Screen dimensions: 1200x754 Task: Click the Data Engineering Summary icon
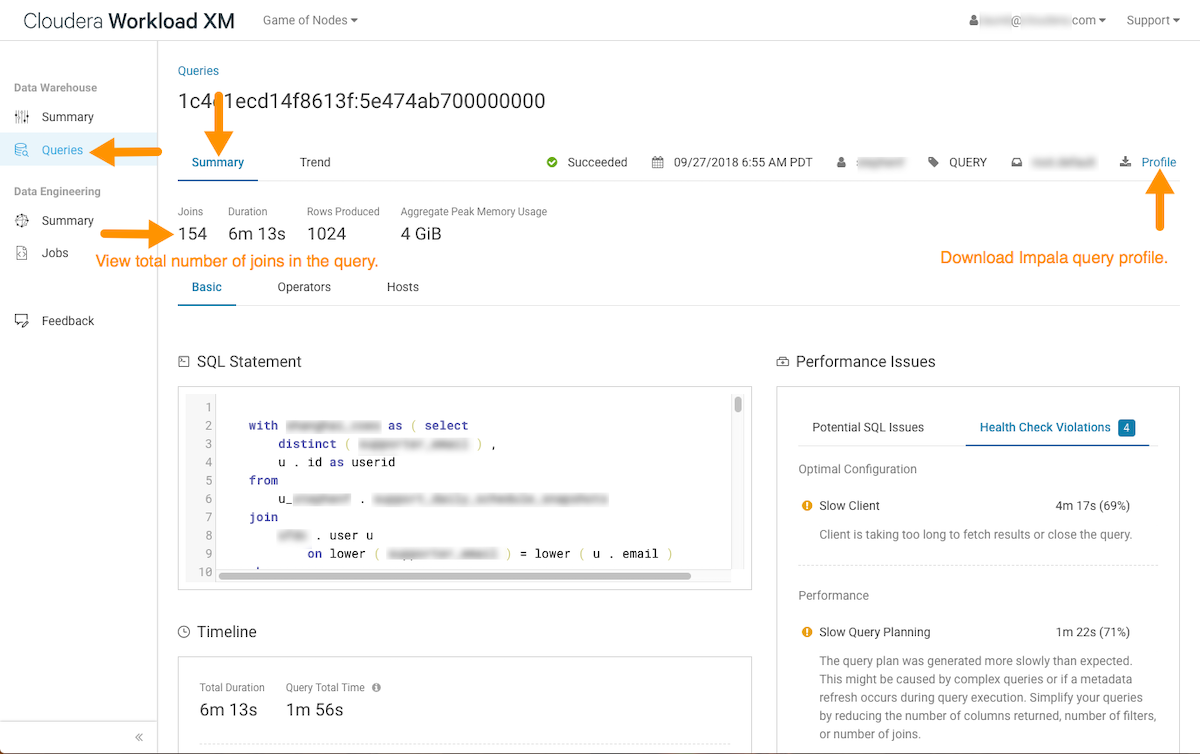tap(22, 221)
